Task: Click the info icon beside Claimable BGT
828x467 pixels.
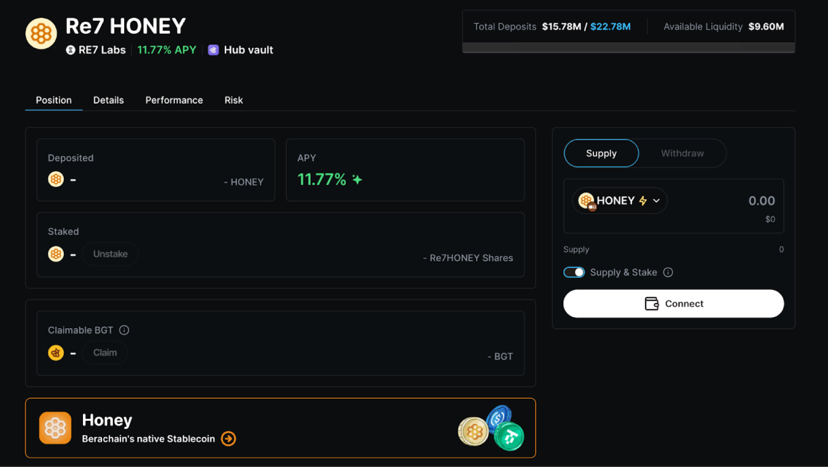Action: (x=124, y=330)
